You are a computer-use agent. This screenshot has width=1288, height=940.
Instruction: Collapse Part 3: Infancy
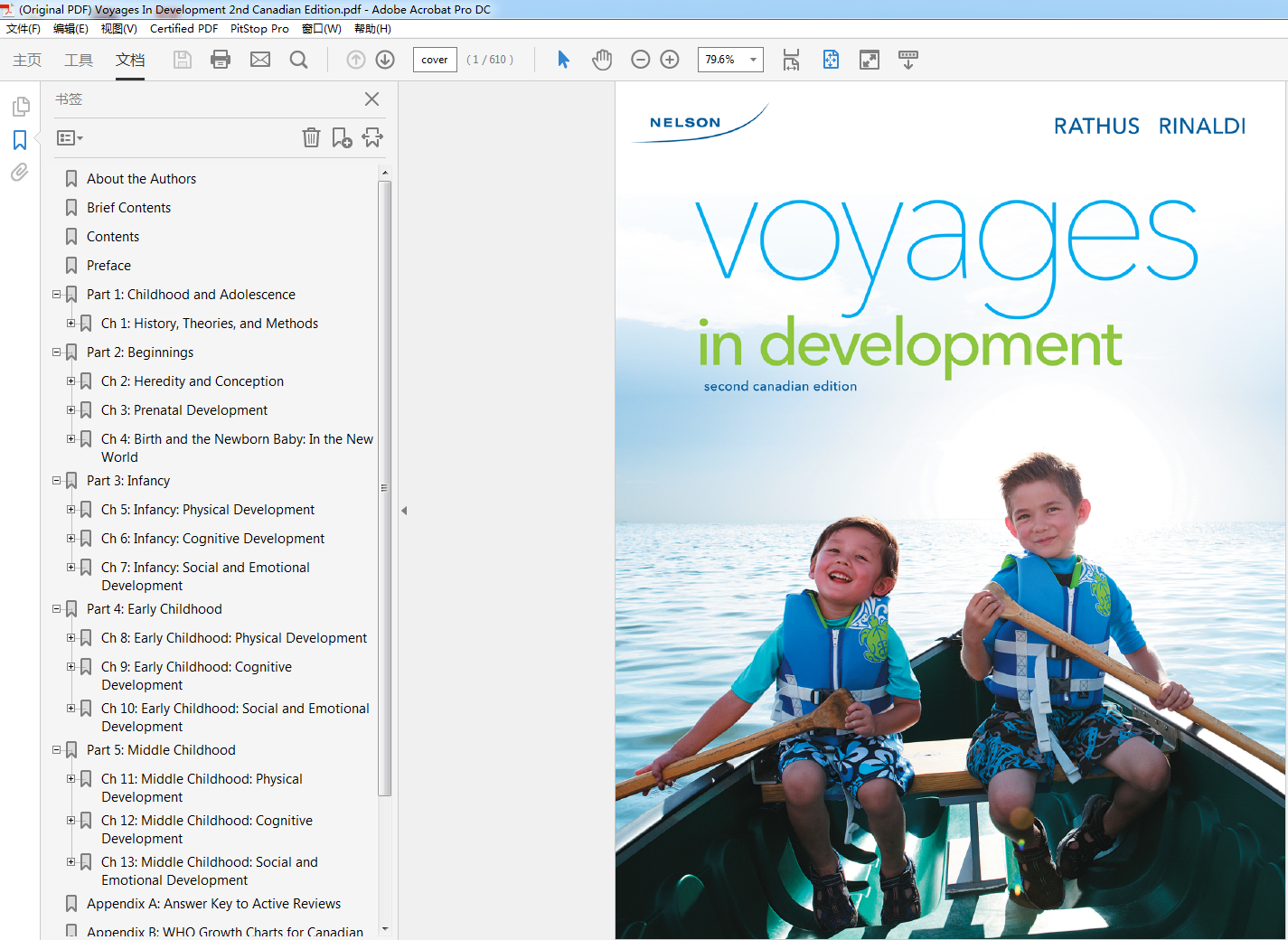[x=57, y=481]
